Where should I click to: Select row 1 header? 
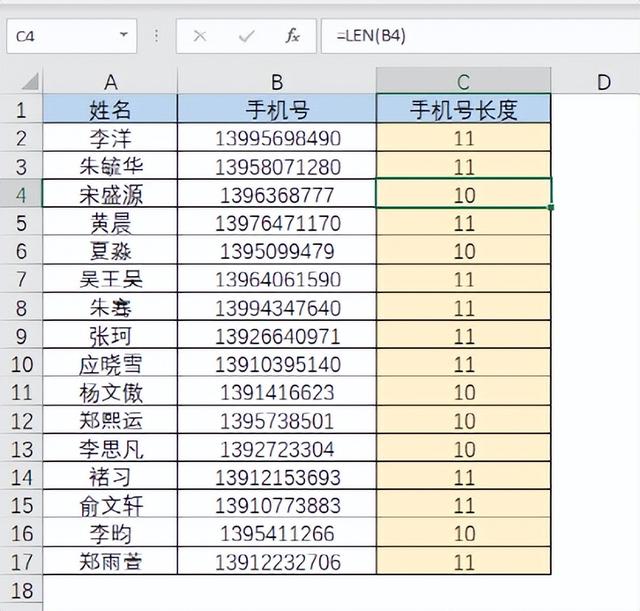pos(21,109)
